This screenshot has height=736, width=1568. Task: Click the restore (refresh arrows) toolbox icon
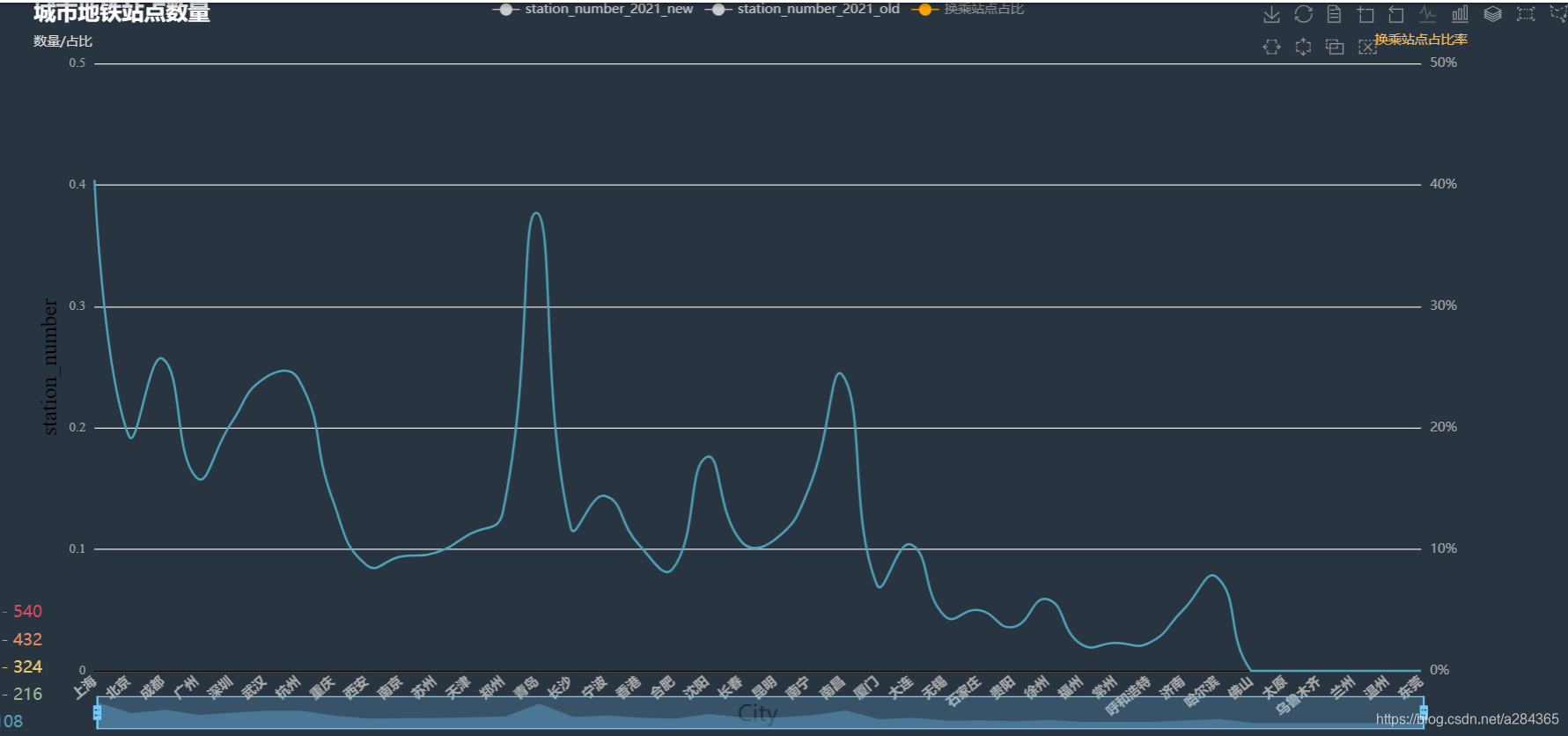1303,15
